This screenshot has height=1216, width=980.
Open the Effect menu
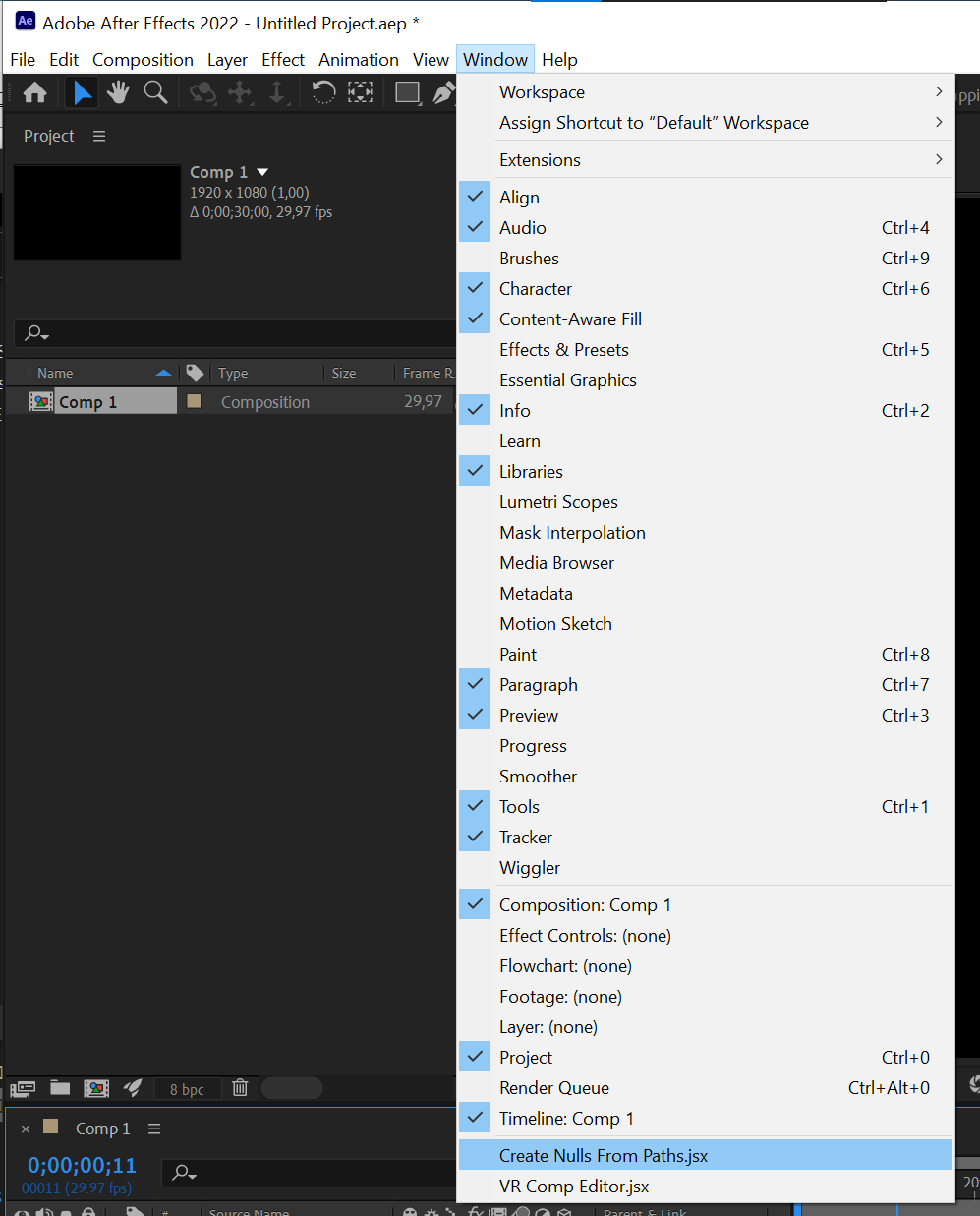click(283, 59)
